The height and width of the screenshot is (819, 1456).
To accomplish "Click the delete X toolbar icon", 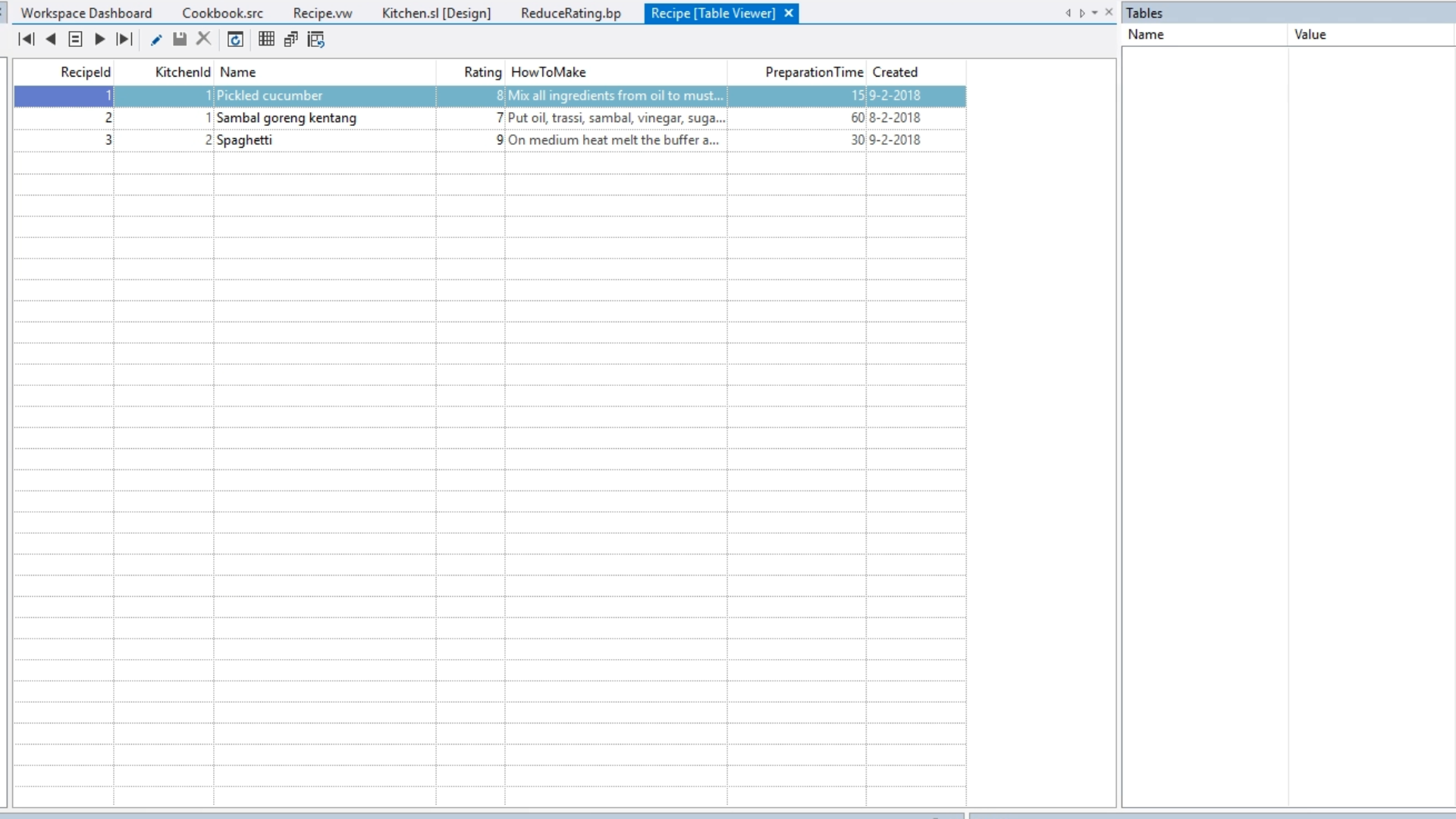I will tap(203, 39).
